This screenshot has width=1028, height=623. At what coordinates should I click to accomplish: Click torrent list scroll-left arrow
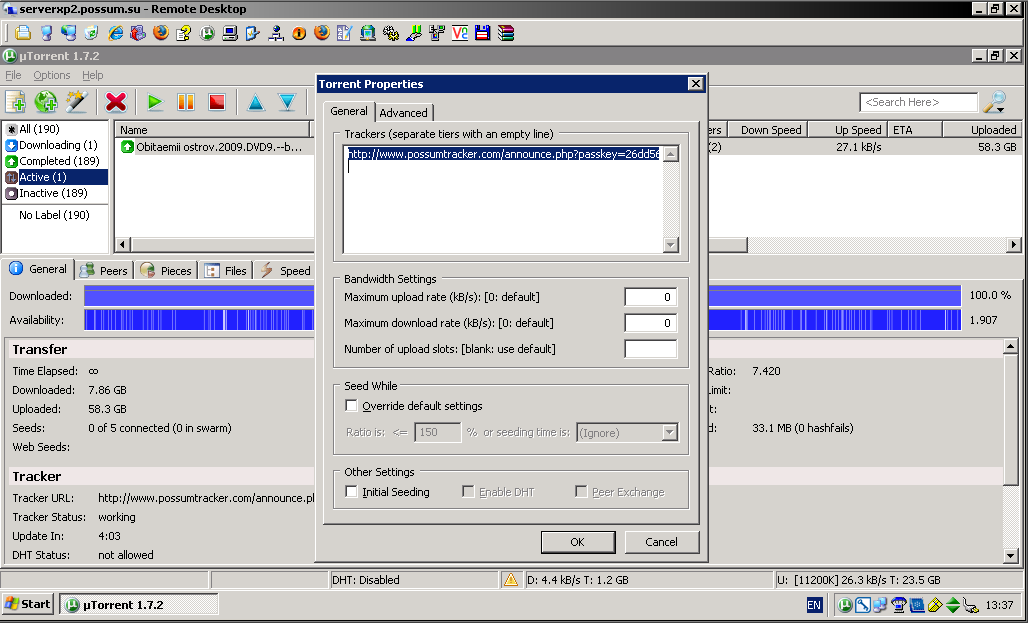123,245
